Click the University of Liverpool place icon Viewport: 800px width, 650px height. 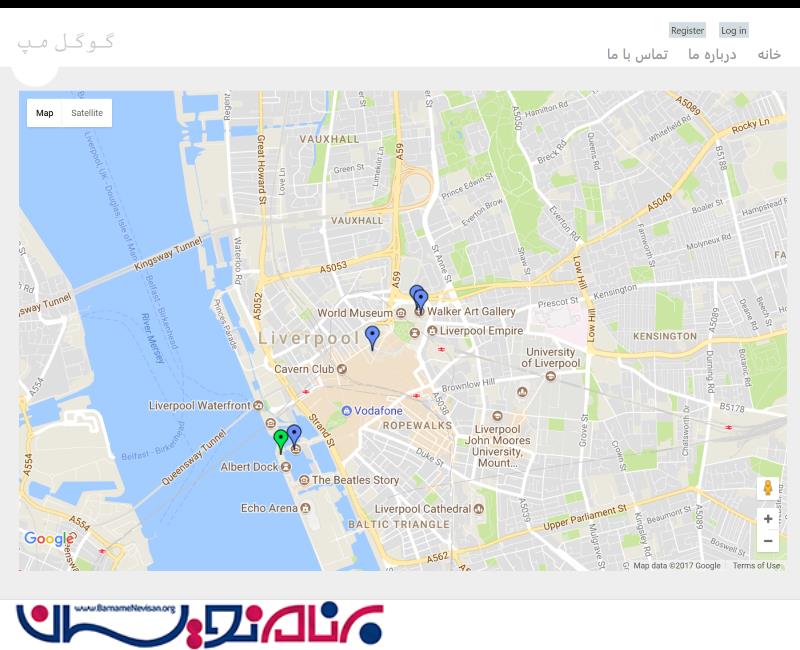[550, 376]
